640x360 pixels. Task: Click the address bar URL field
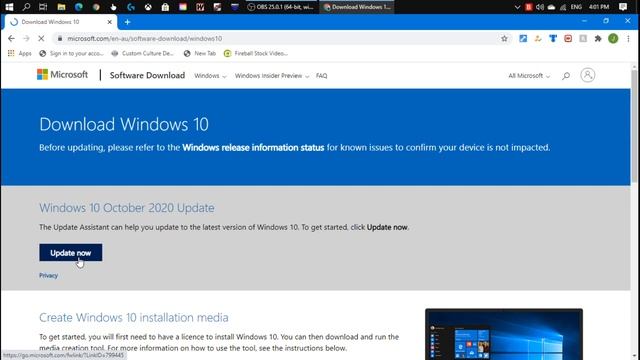point(282,38)
